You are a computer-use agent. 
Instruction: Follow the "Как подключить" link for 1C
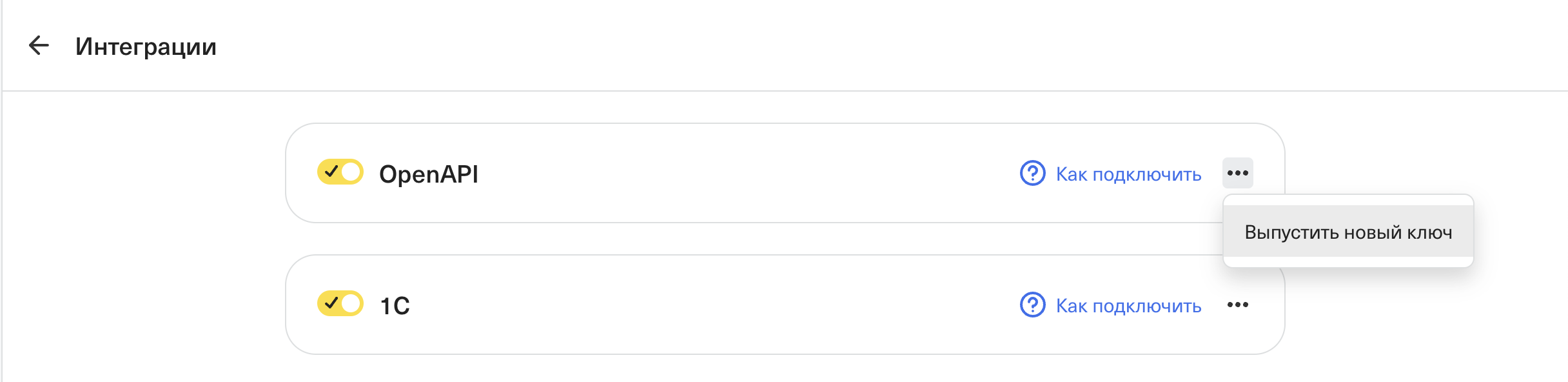click(x=1128, y=306)
